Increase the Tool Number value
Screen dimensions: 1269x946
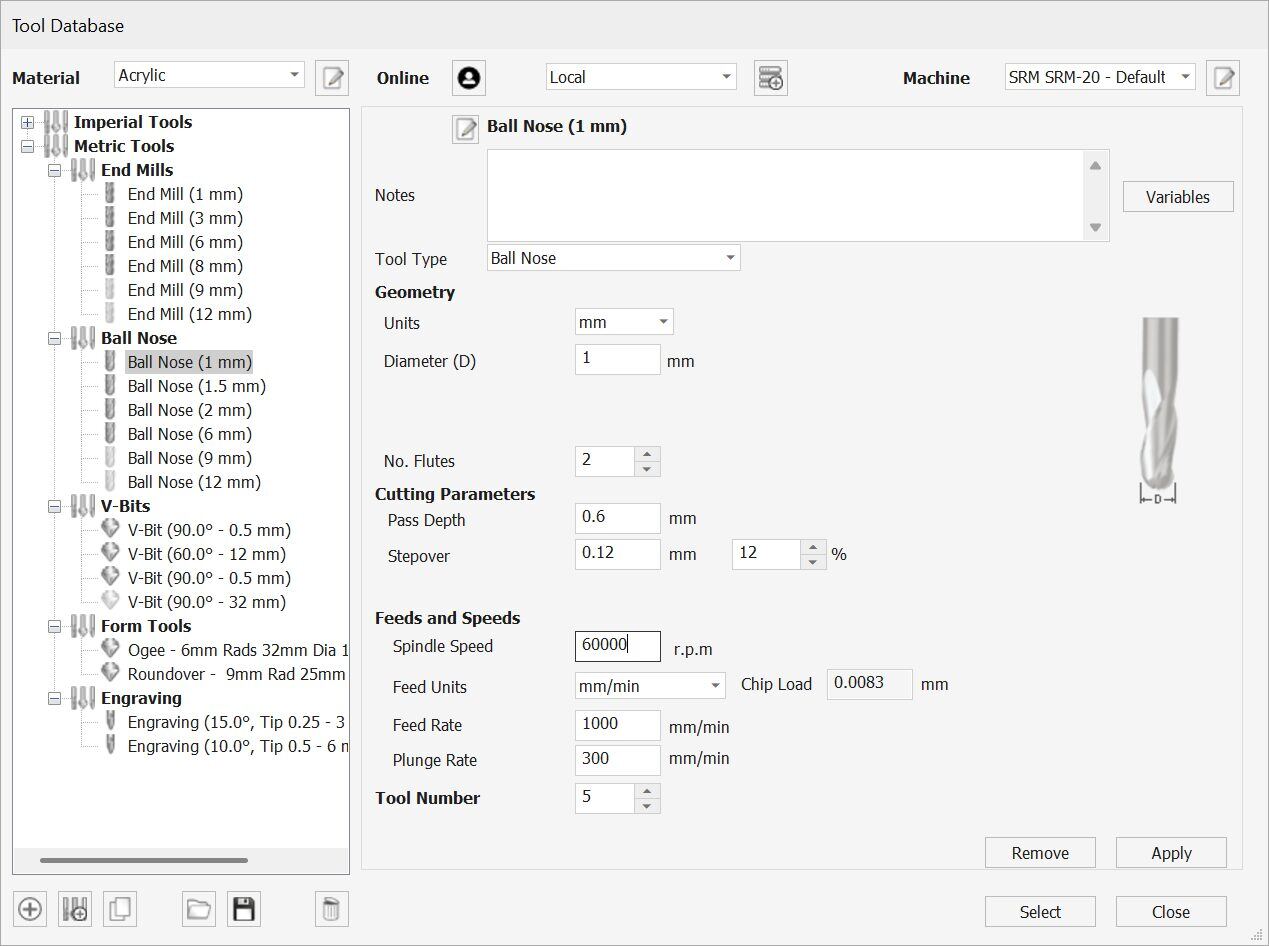[x=647, y=790]
